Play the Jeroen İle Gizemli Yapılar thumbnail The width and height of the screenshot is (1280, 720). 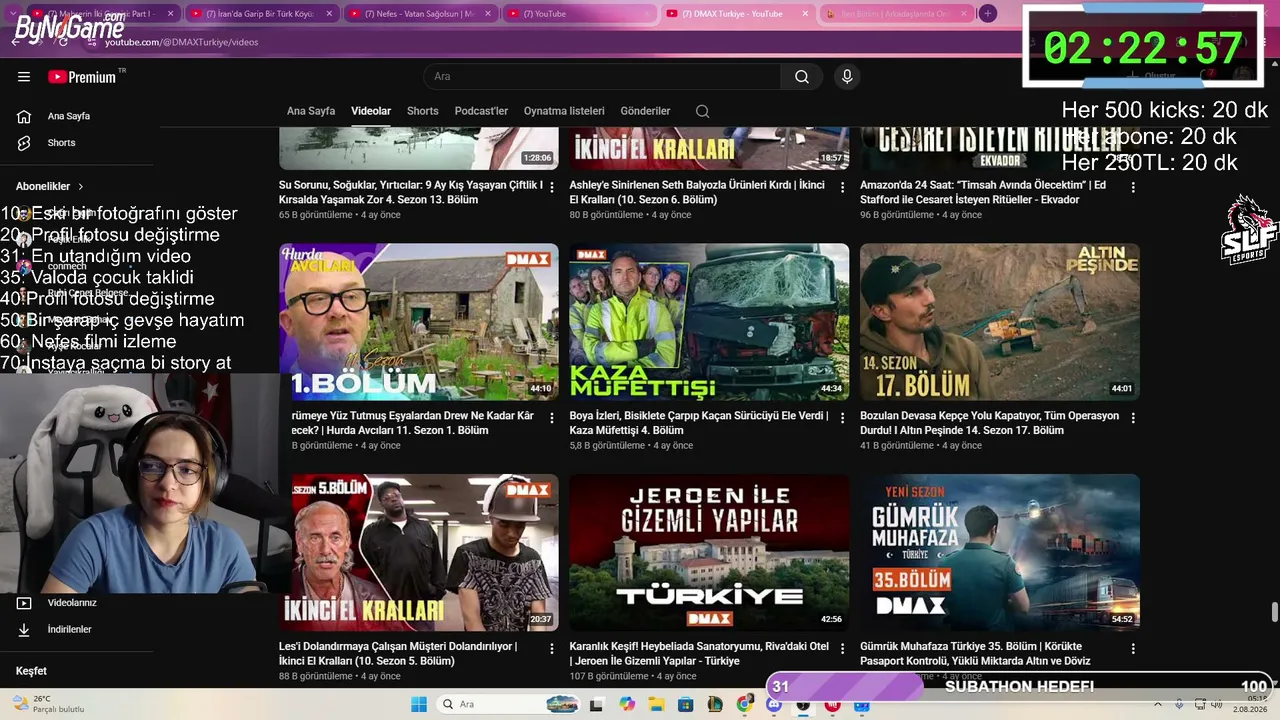710,553
